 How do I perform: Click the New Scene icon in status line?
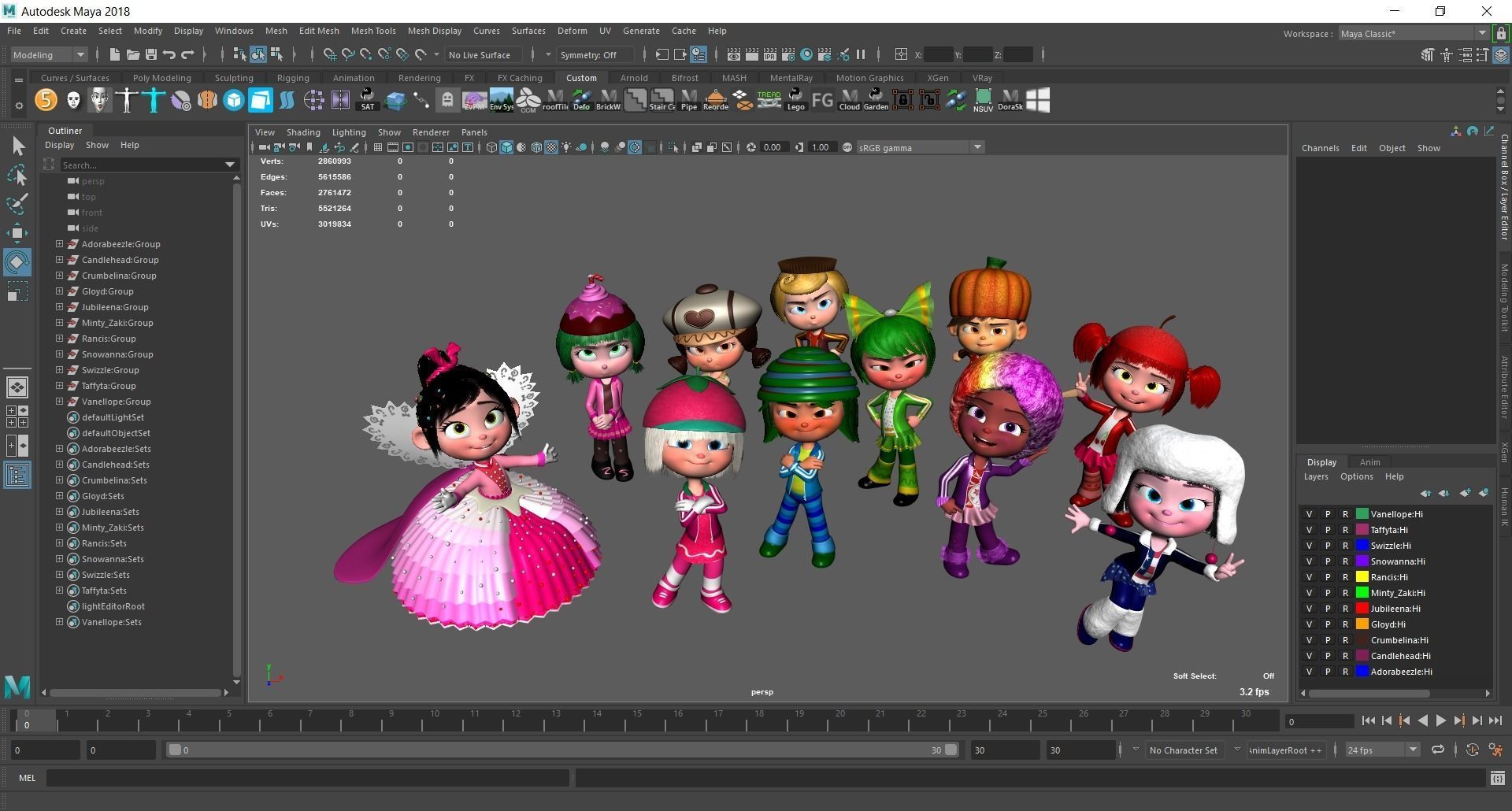pos(114,54)
